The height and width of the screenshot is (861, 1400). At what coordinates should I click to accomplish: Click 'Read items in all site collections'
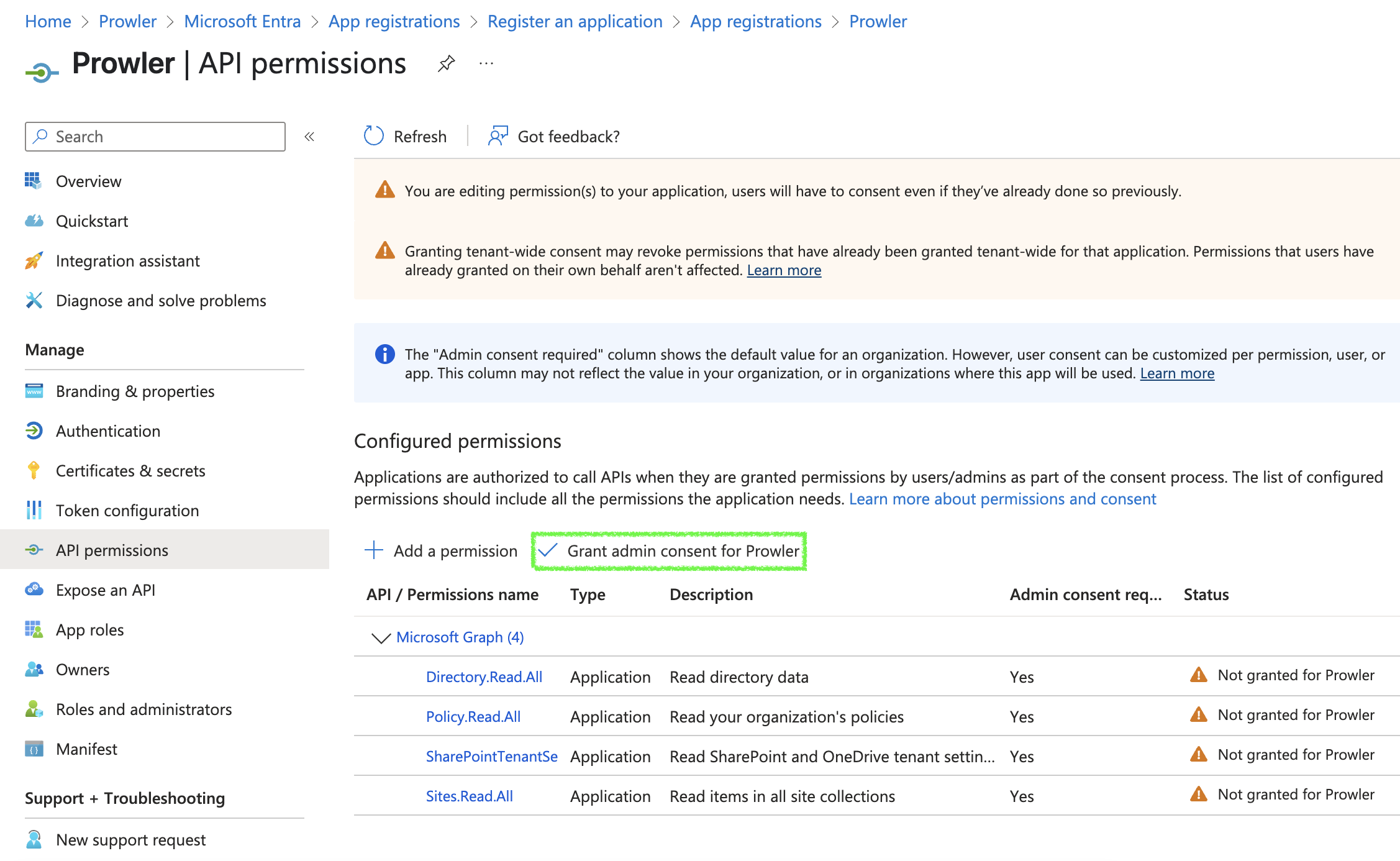(x=782, y=796)
